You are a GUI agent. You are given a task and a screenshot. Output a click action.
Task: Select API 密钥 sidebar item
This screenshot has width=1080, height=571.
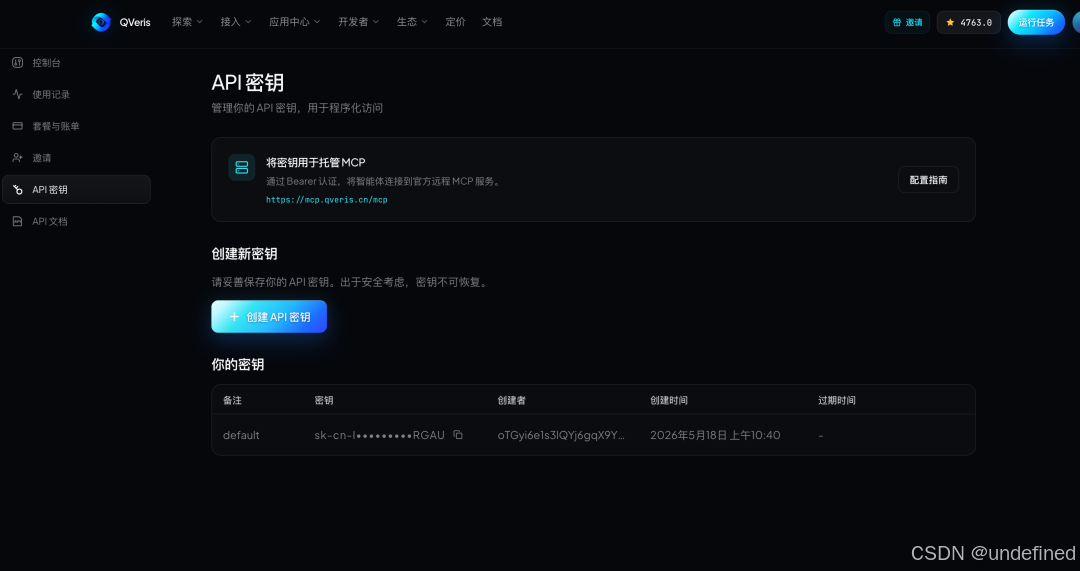coord(76,189)
